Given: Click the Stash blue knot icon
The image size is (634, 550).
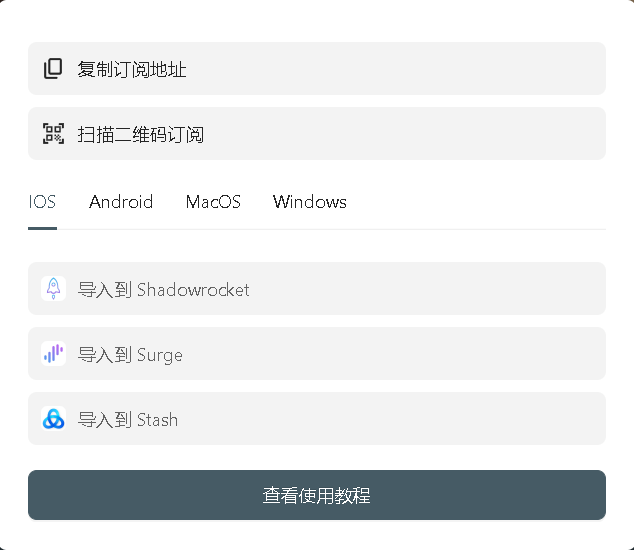Looking at the screenshot, I should [53, 419].
